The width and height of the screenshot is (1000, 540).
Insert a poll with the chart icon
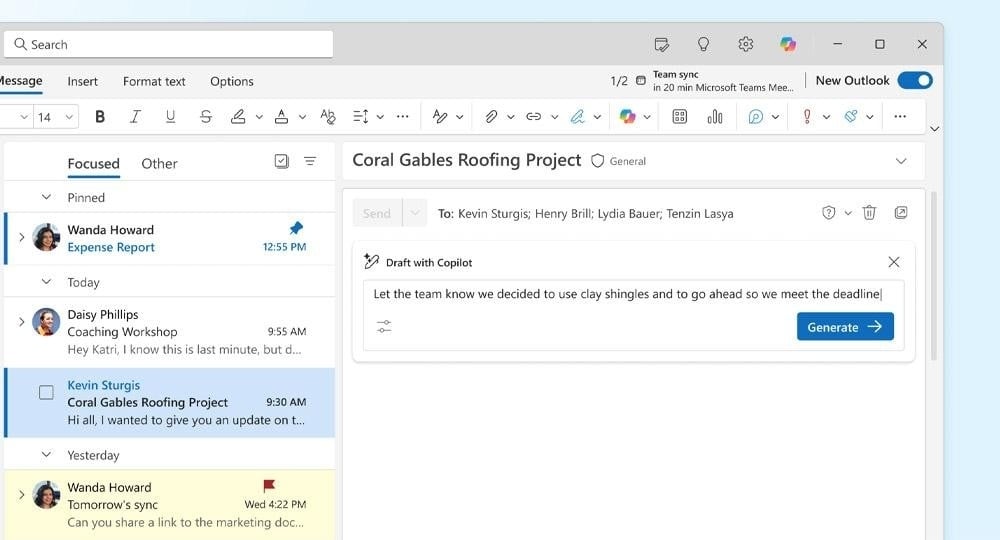715,117
